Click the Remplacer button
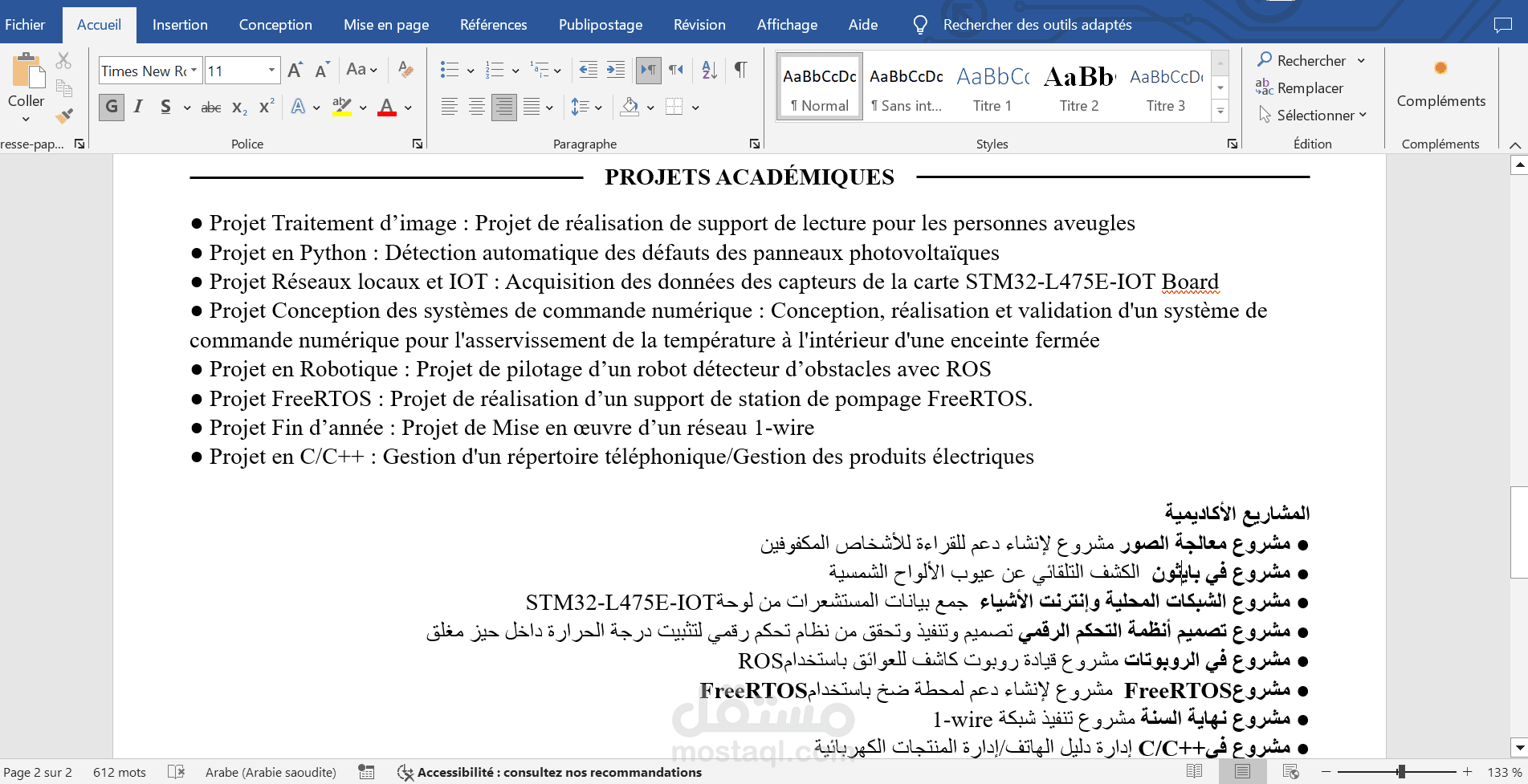The width and height of the screenshot is (1528, 784). pyautogui.click(x=1299, y=87)
